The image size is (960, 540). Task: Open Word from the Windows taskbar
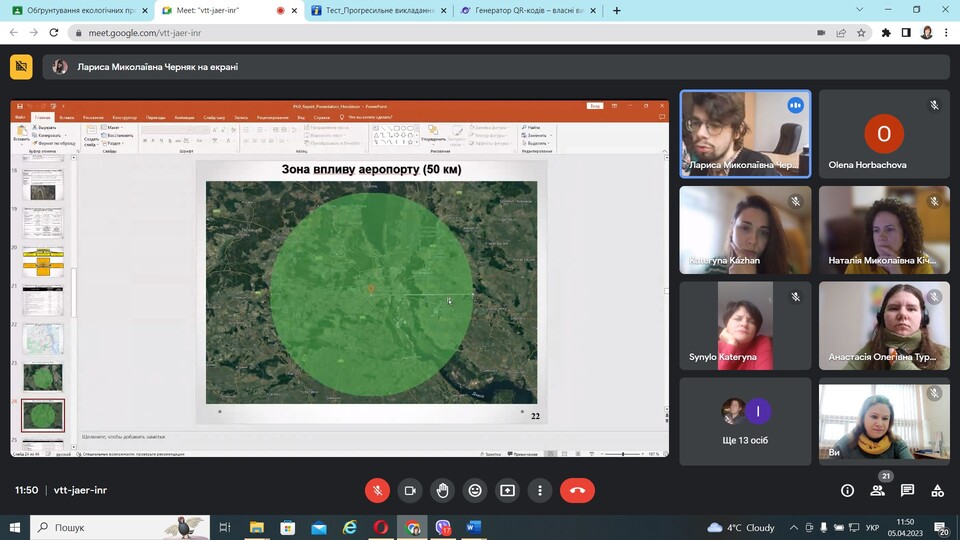(x=474, y=527)
